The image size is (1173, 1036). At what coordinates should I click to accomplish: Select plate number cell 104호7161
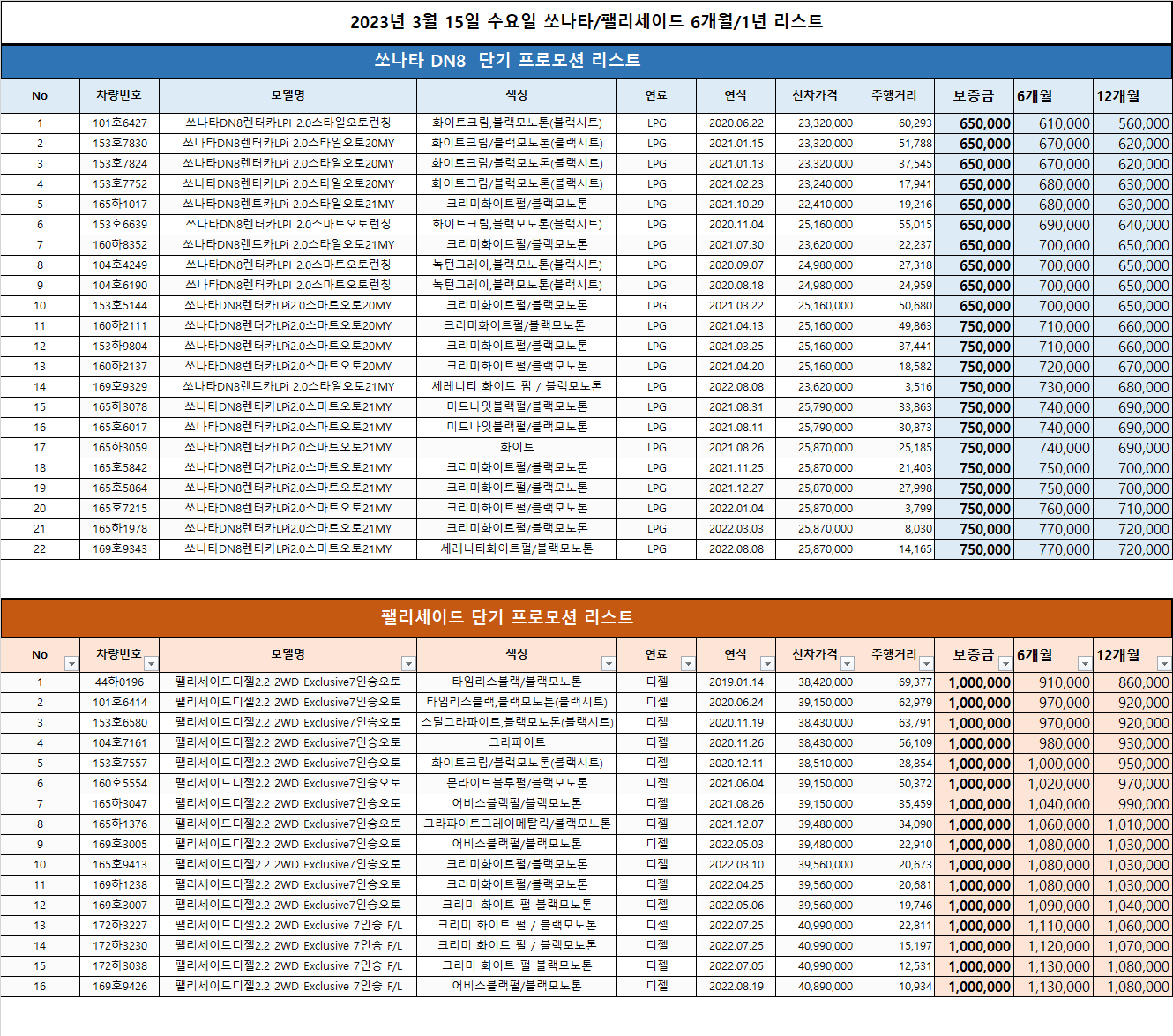[120, 743]
